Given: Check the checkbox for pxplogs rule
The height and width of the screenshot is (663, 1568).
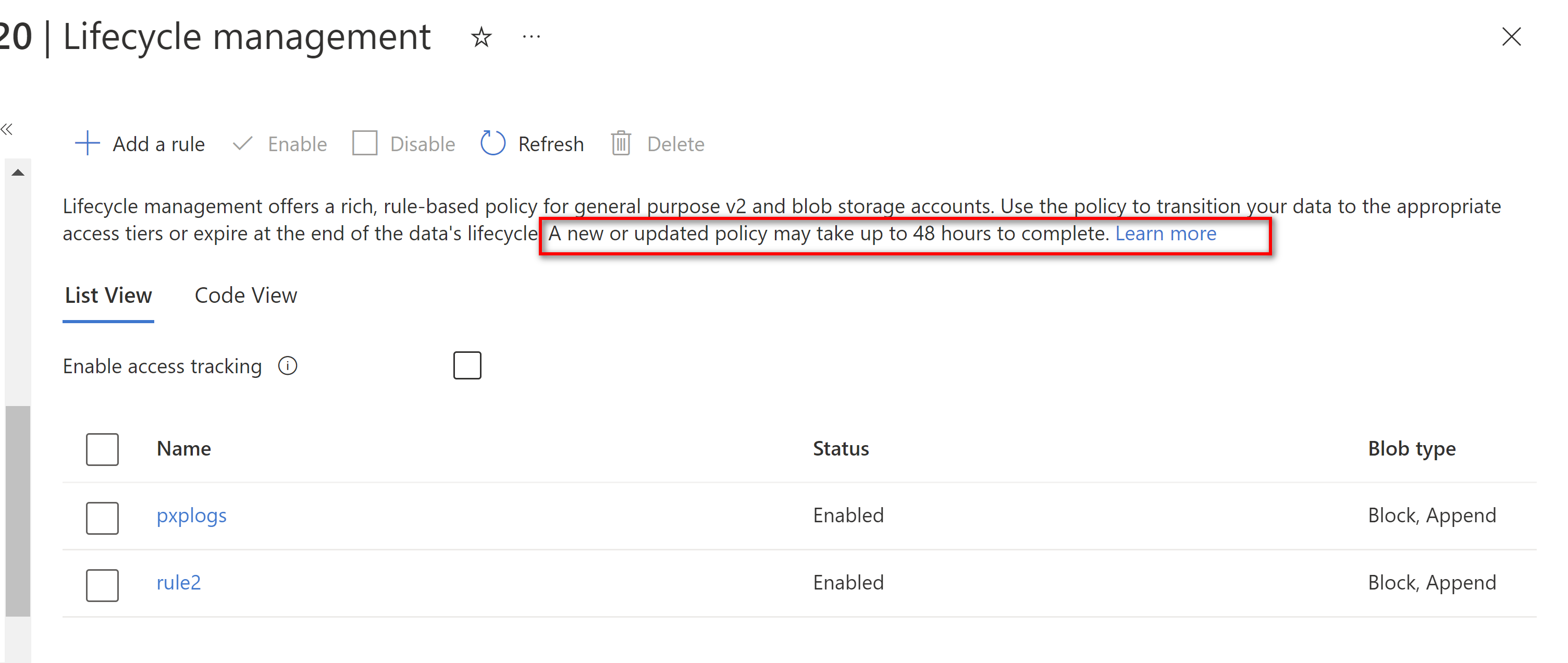Looking at the screenshot, I should (102, 518).
